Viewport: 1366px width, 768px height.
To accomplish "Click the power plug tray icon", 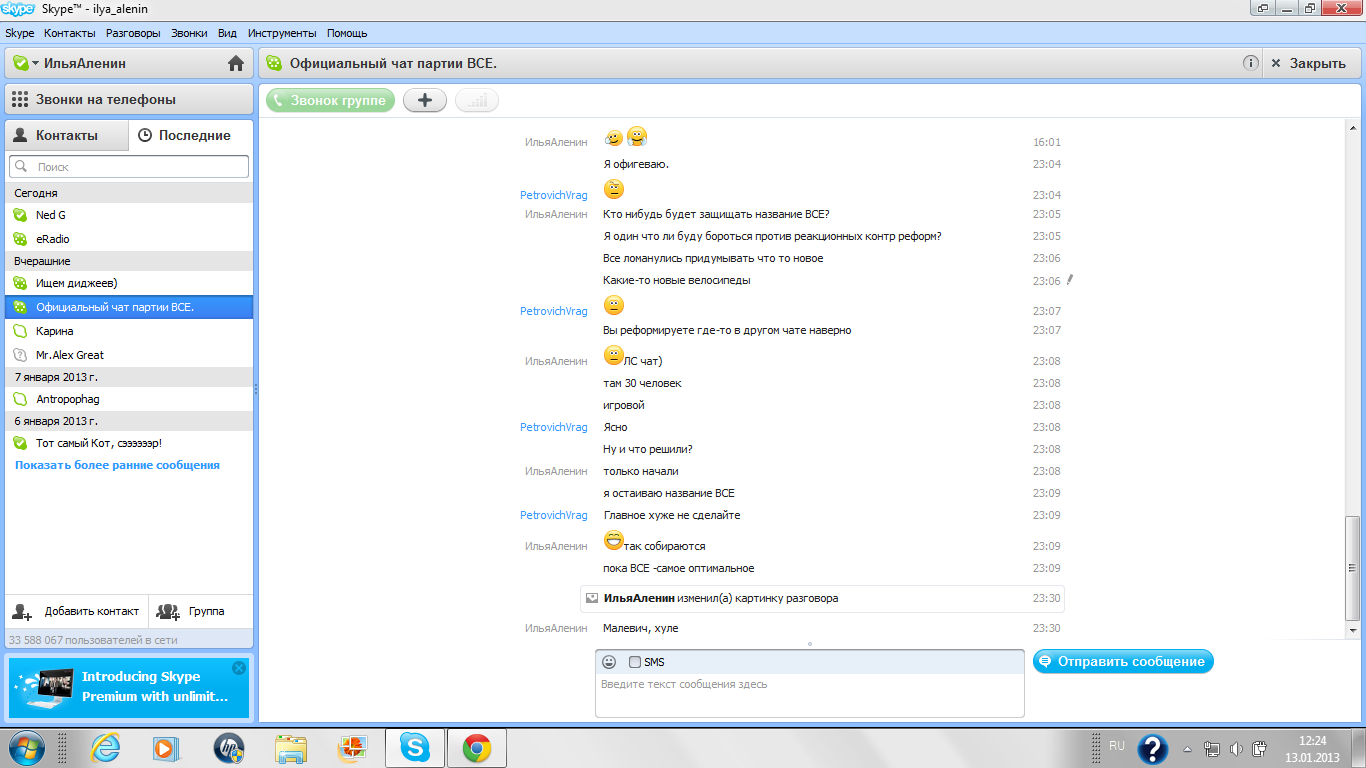I will (x=1261, y=749).
